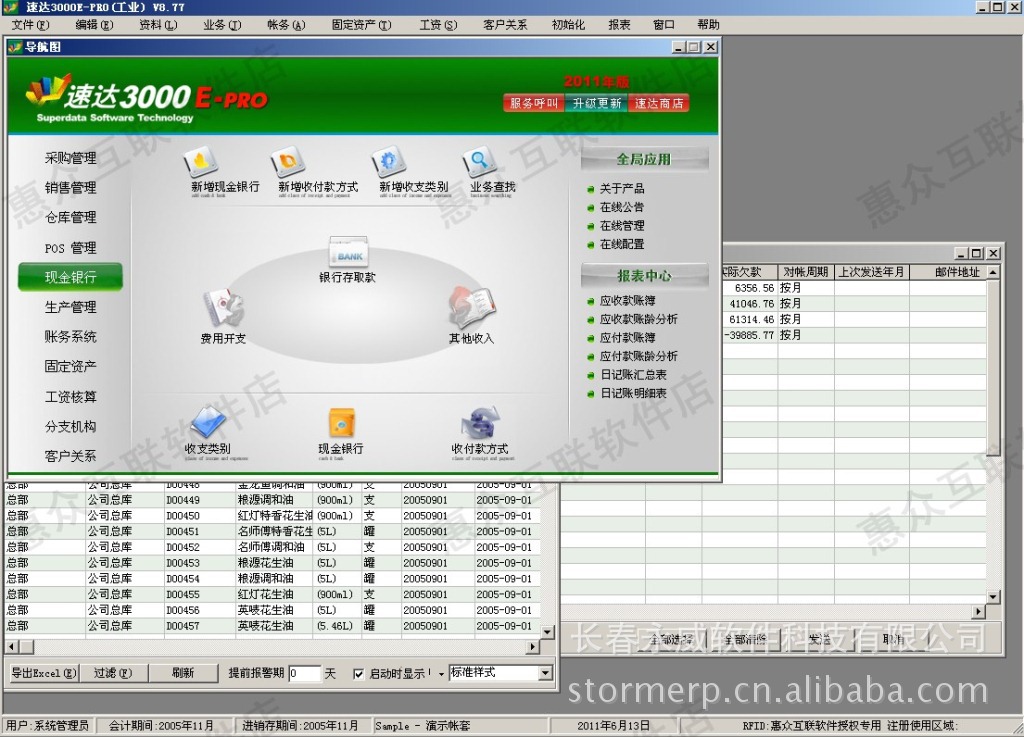1024x737 pixels.
Task: Open the 费用开支 icon
Action: 223,308
